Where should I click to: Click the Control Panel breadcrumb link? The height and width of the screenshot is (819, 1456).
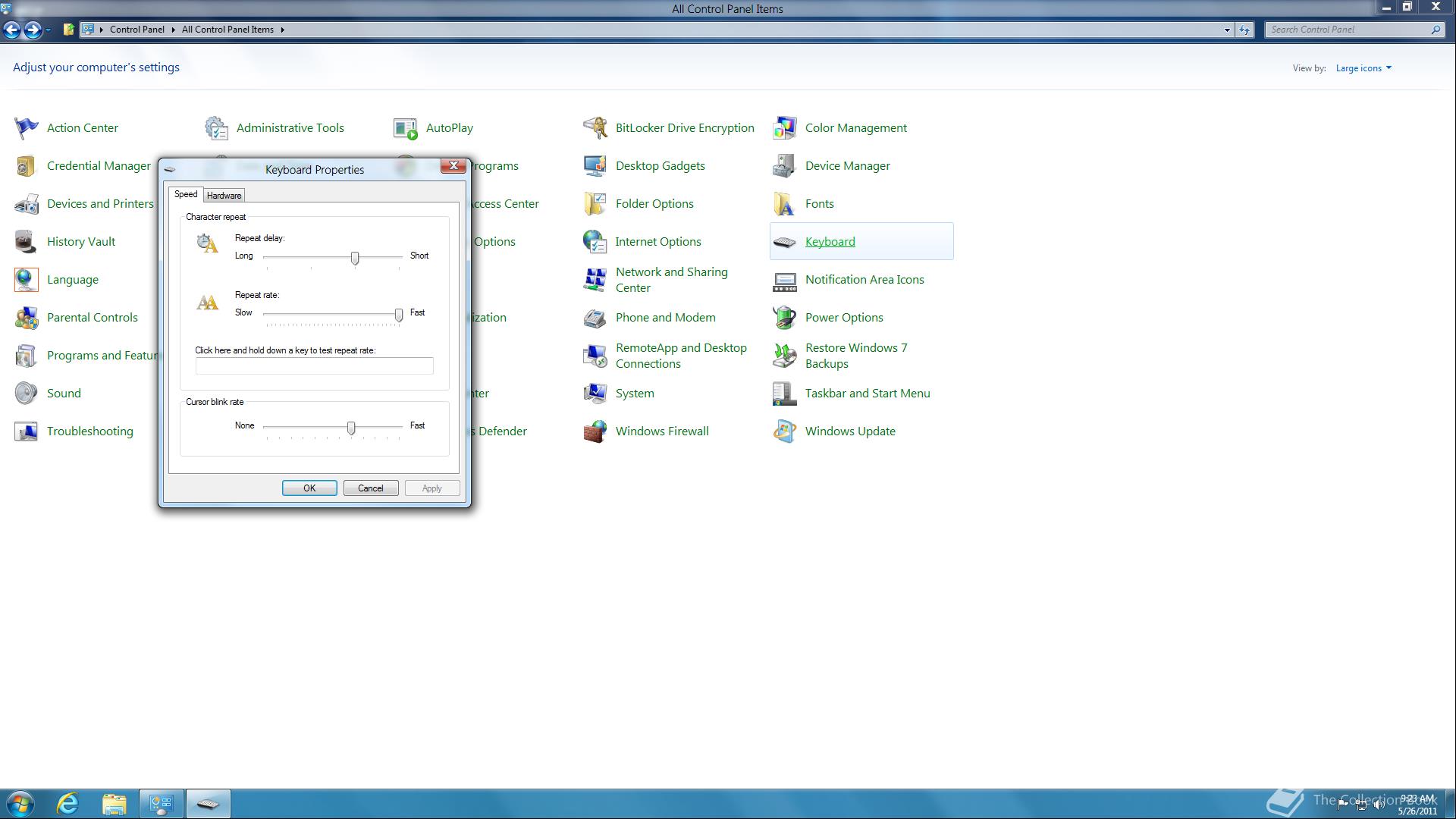(136, 30)
